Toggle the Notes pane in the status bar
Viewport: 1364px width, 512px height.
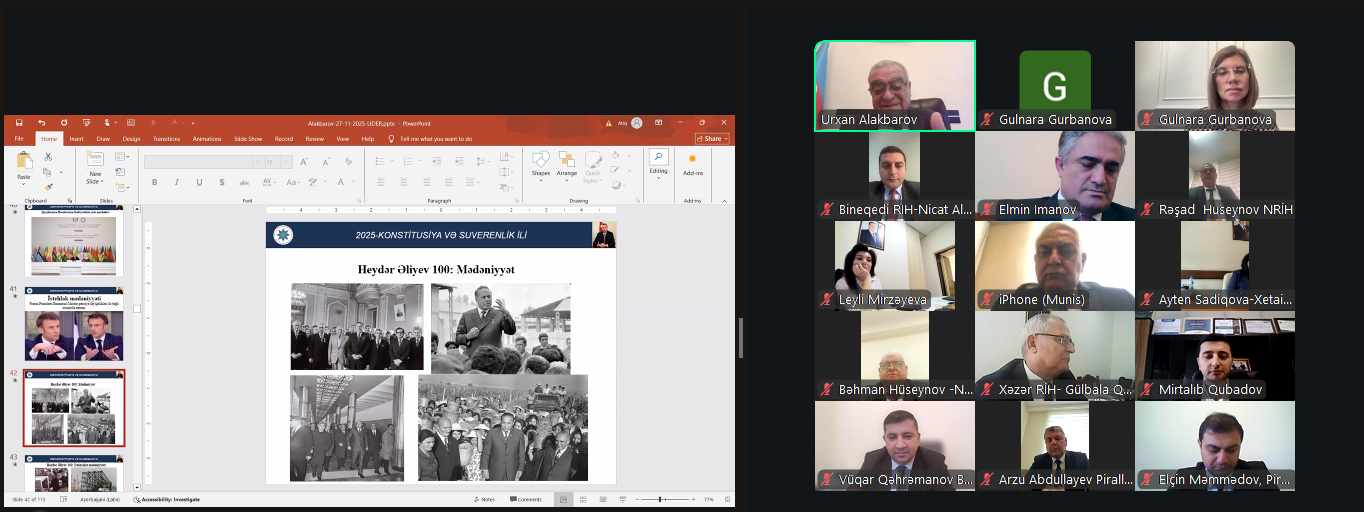tap(482, 499)
